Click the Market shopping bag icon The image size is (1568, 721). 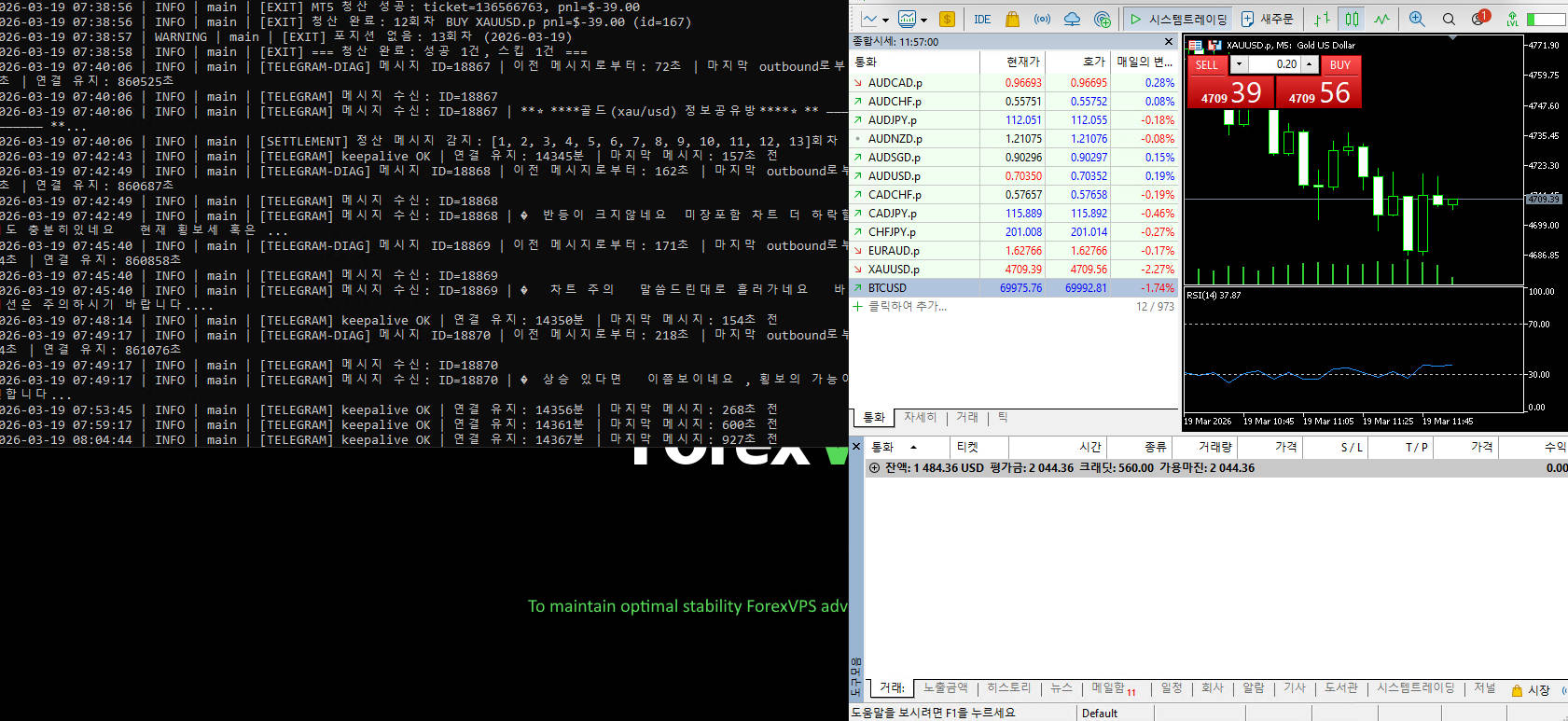[1012, 19]
